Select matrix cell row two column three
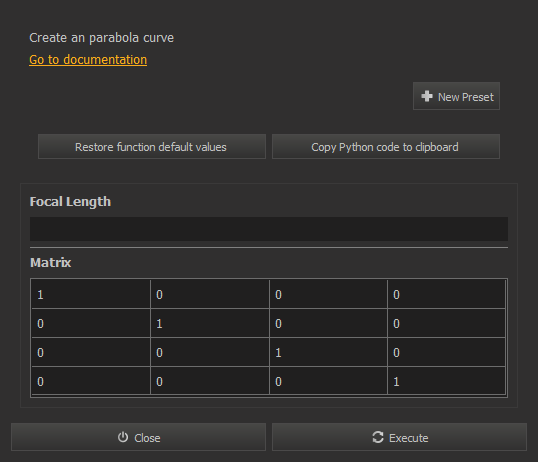Image resolution: width=538 pixels, height=462 pixels. (x=329, y=323)
